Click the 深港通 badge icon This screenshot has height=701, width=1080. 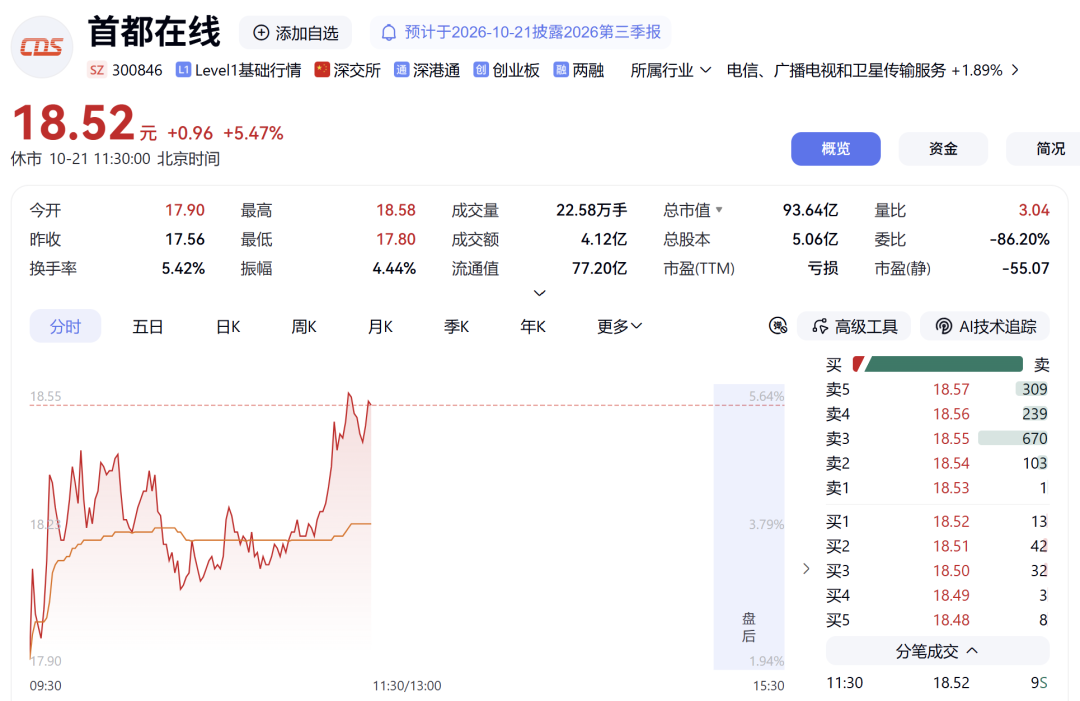(x=401, y=70)
